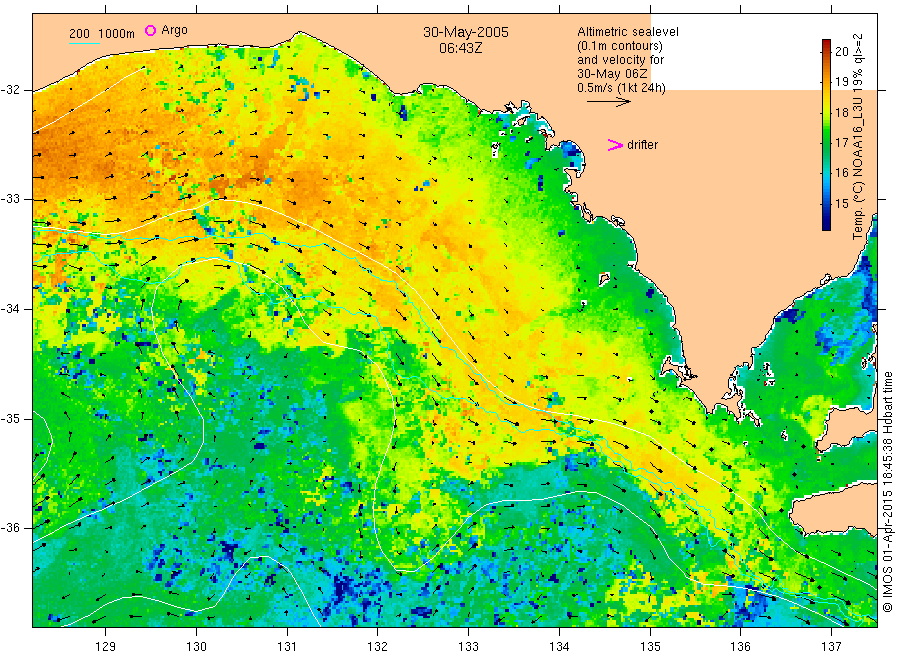Click the IMOS copyright timestamp text
Viewport: 900px width, 660px height.
888,492
